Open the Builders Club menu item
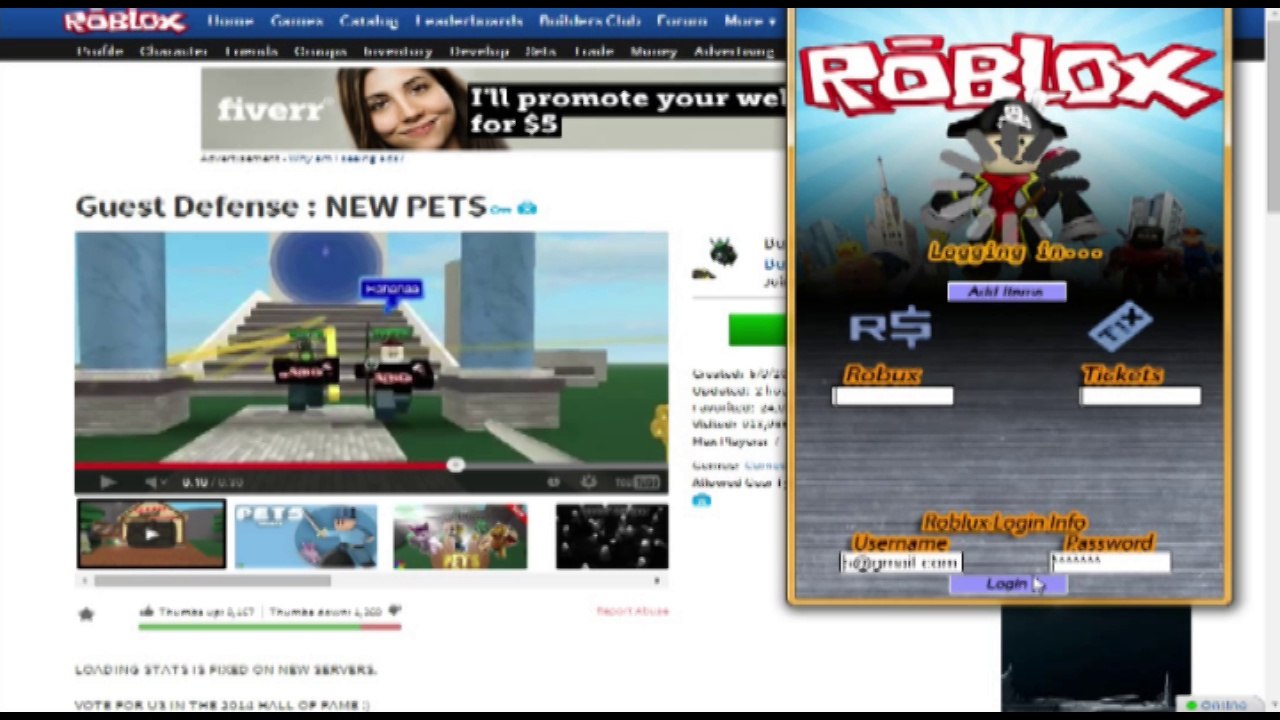This screenshot has height=720, width=1280. (590, 21)
